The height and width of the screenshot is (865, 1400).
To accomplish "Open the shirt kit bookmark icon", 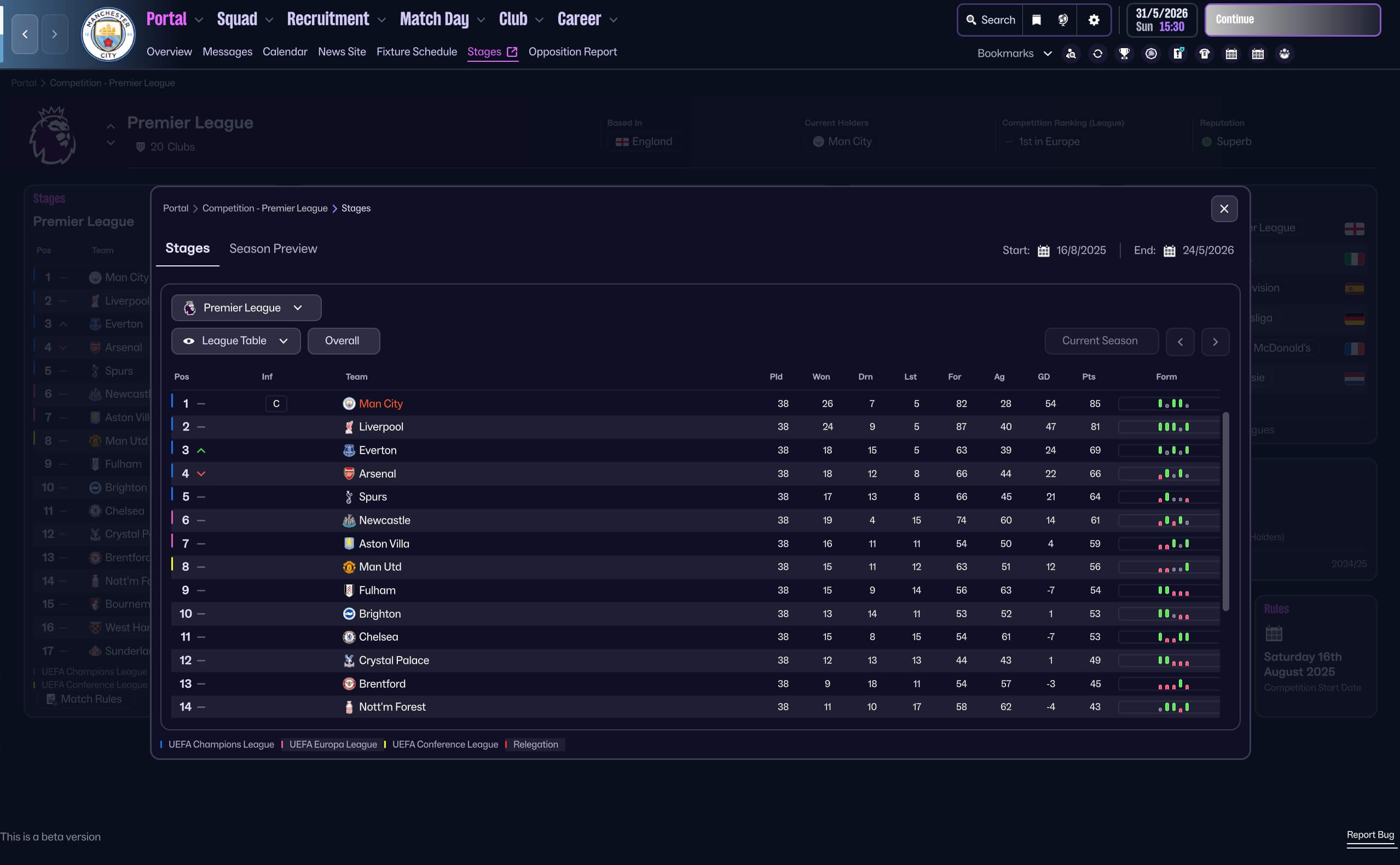I will point(1204,54).
